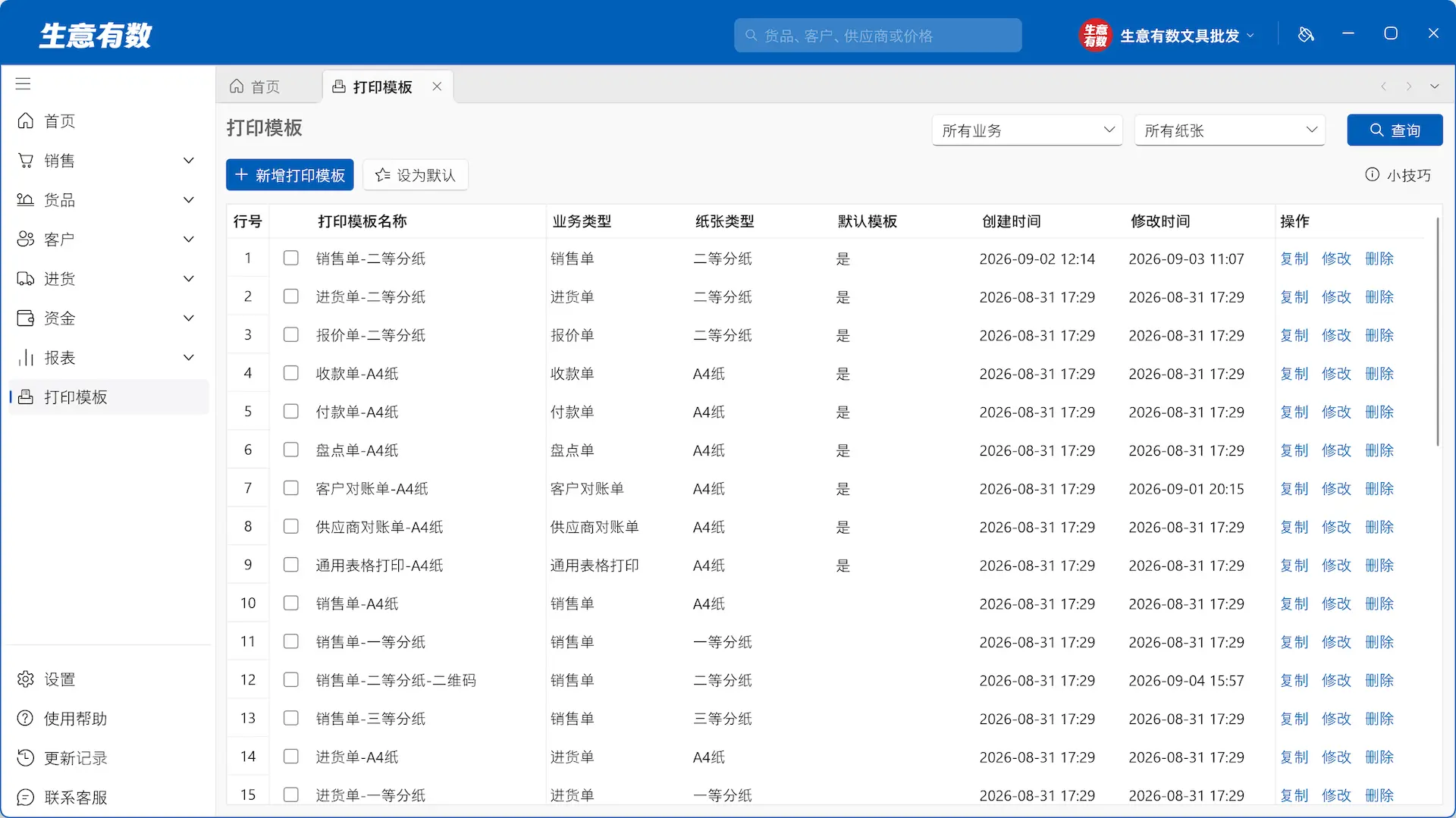Check the 销售单-二等分纸 row checkbox
The image size is (1456, 818).
coord(291,259)
